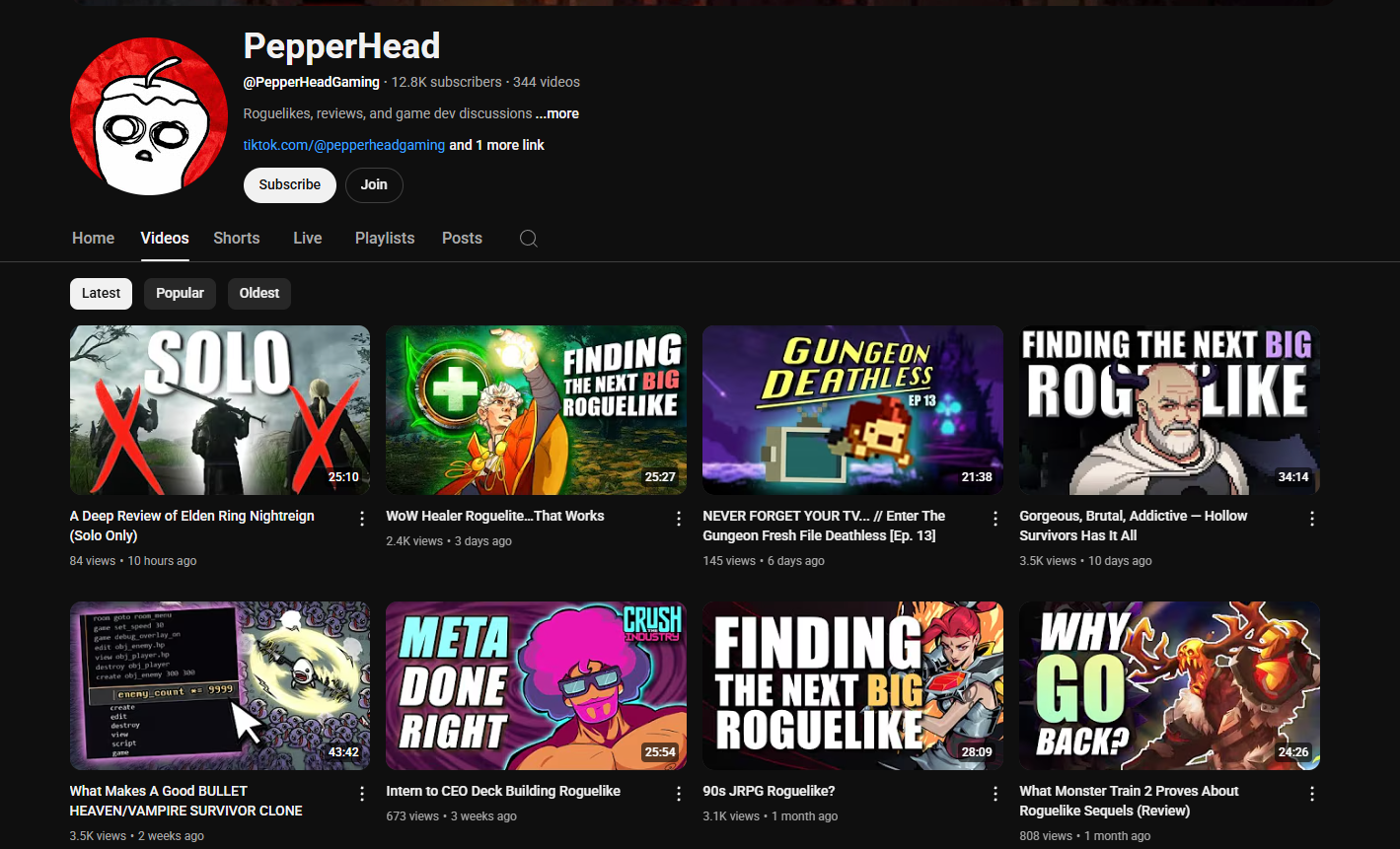Screen dimensions: 1400x849
Task: Click '3.5K views • 2 weeks ago' text
Action: tap(137, 836)
